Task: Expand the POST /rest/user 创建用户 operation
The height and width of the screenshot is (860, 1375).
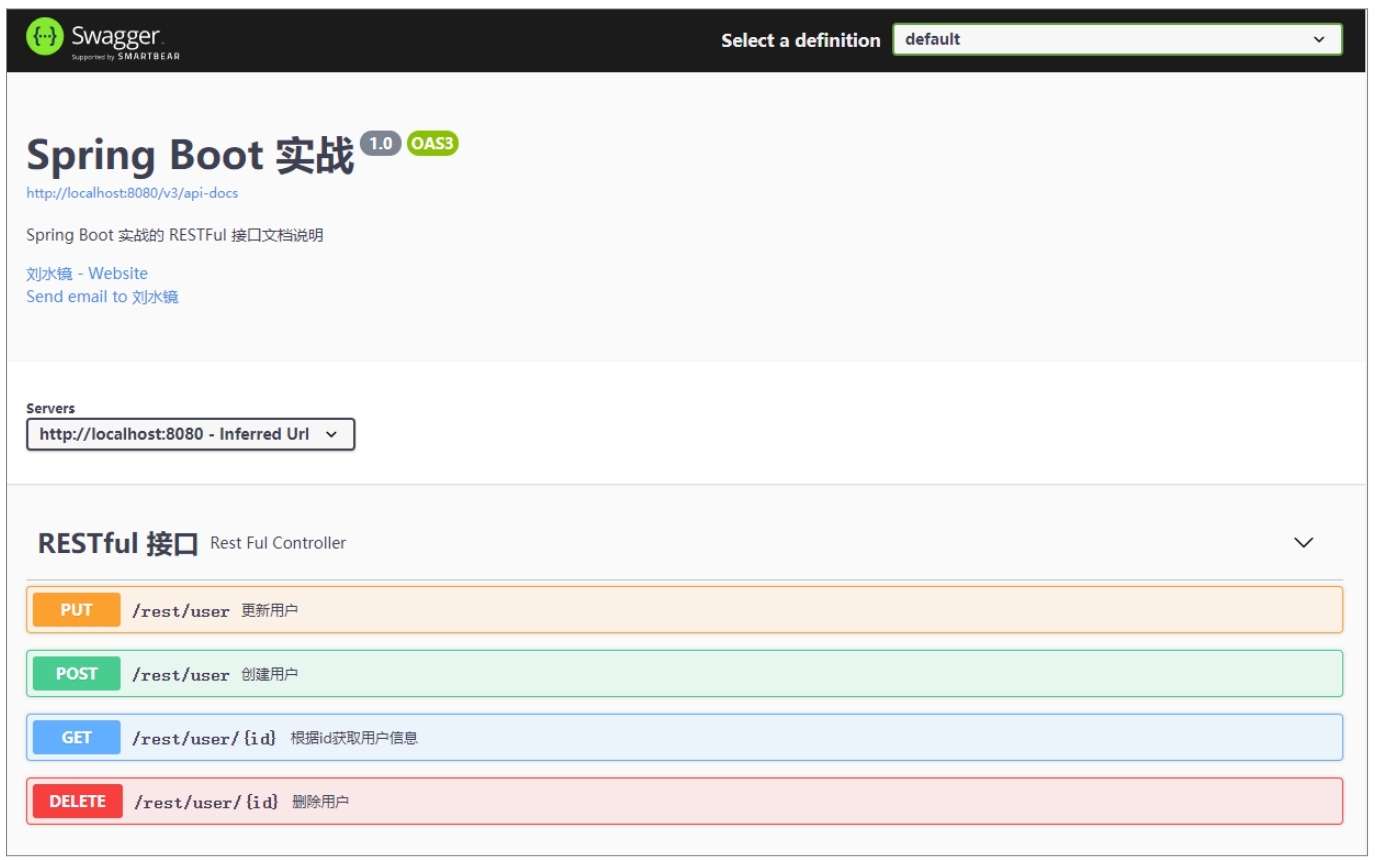Action: coord(684,674)
